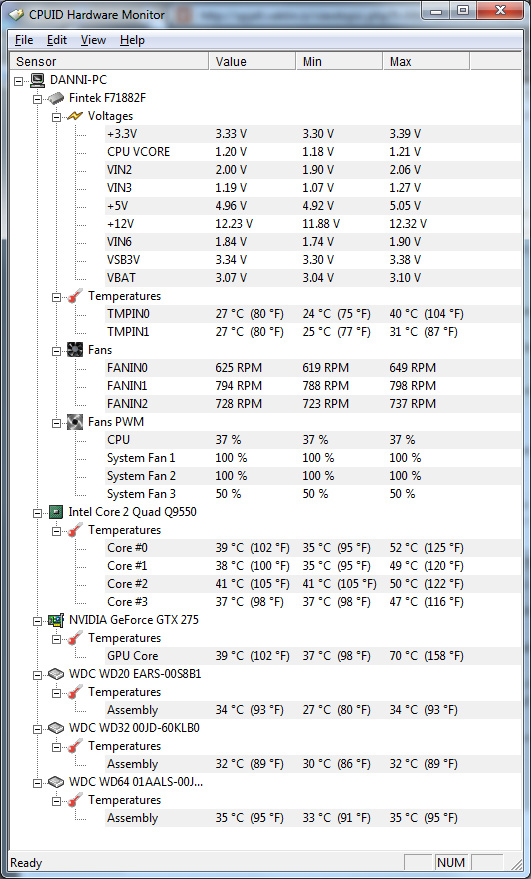The image size is (531, 879).
Task: Click the thermometer icon under NVIDIA GeForce
Action: point(75,638)
